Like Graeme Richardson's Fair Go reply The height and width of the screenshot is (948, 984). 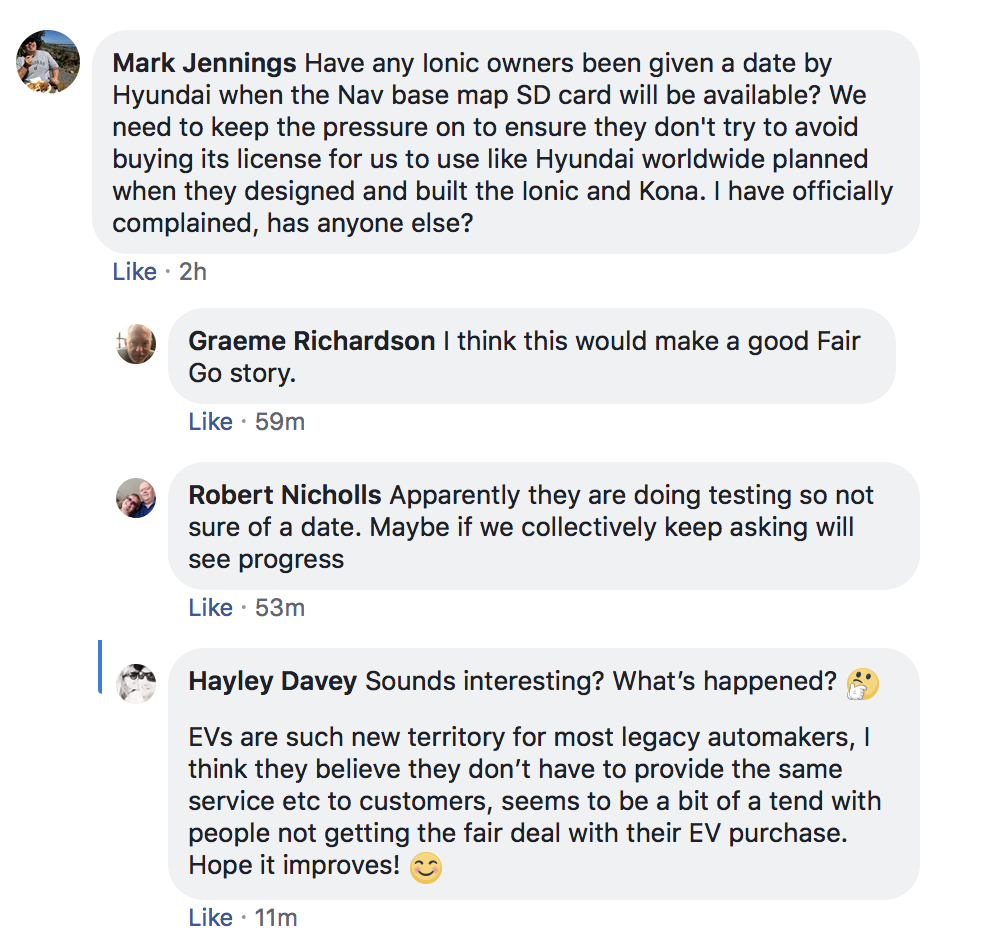click(x=210, y=422)
